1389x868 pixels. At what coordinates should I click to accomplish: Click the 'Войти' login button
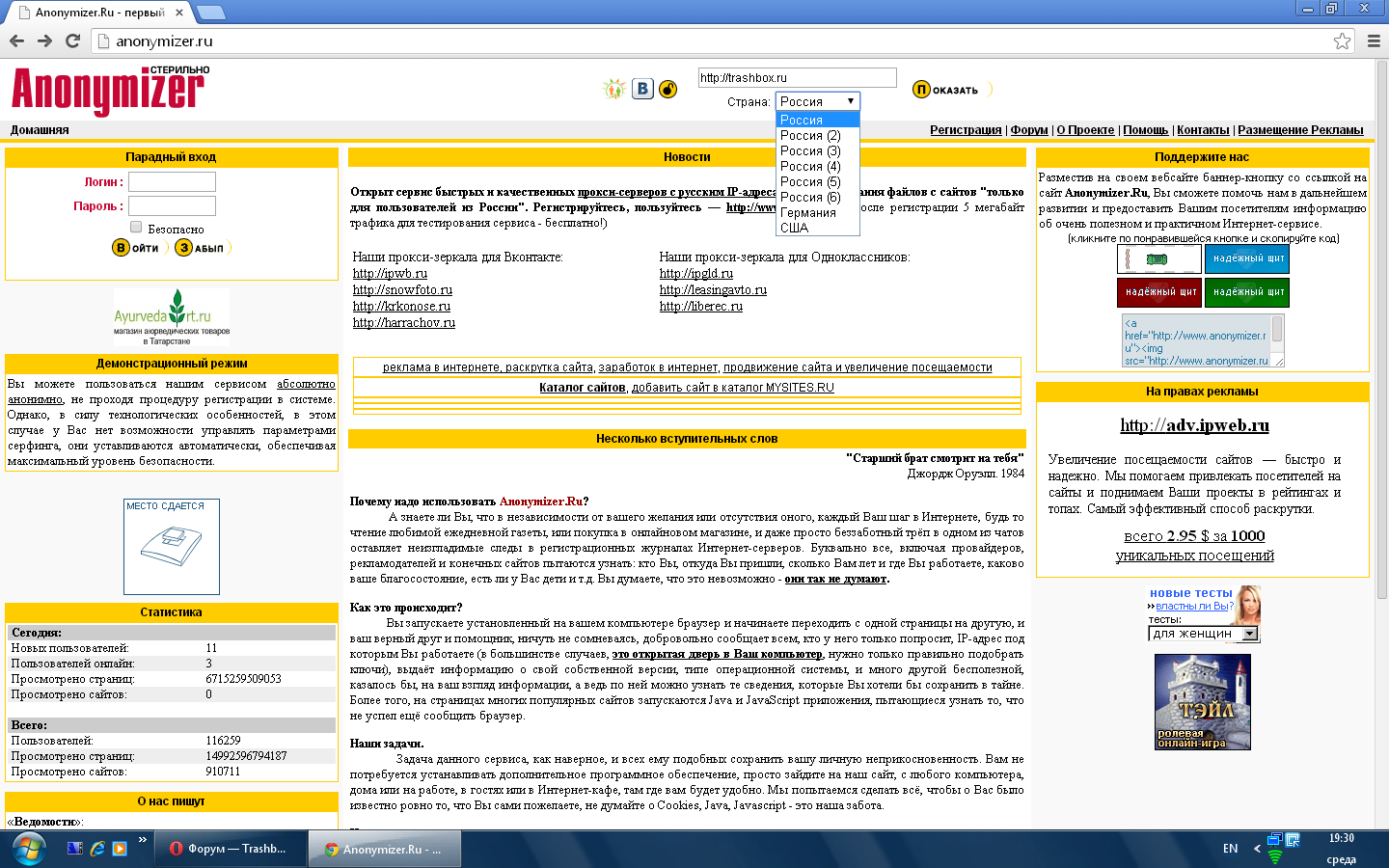tap(140, 248)
